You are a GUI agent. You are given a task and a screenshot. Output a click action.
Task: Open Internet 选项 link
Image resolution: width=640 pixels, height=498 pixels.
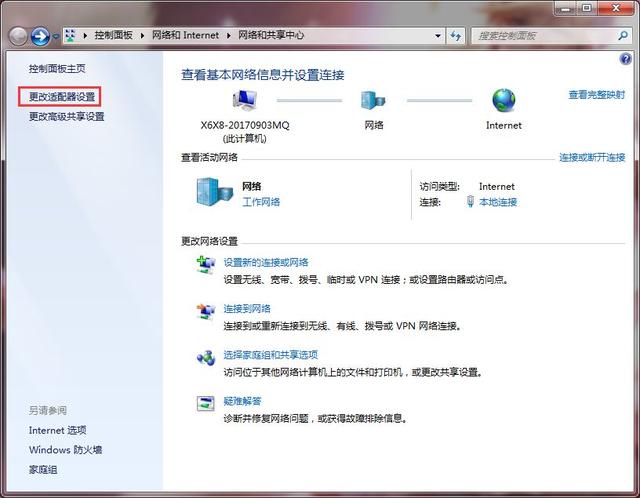click(x=58, y=430)
